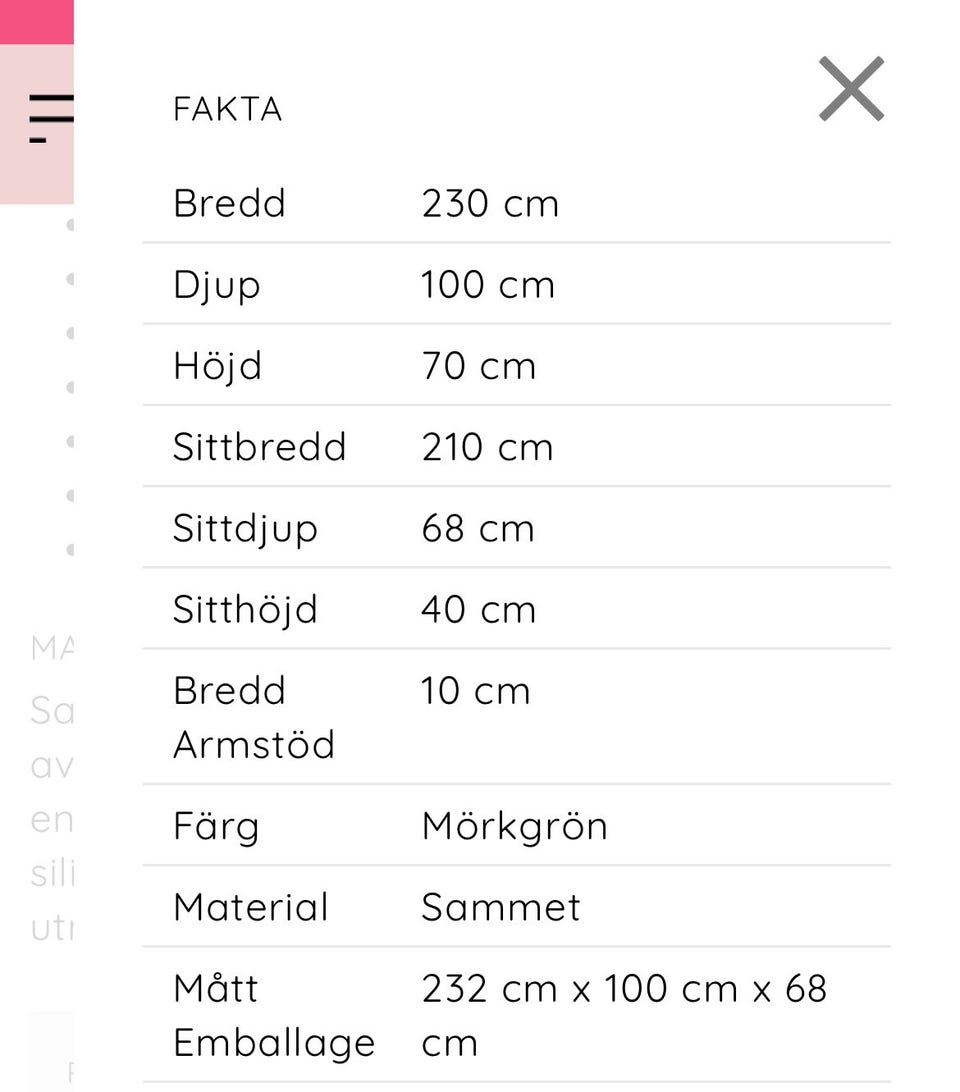
Task: Select the Sittdjup row label
Action: tap(245, 528)
